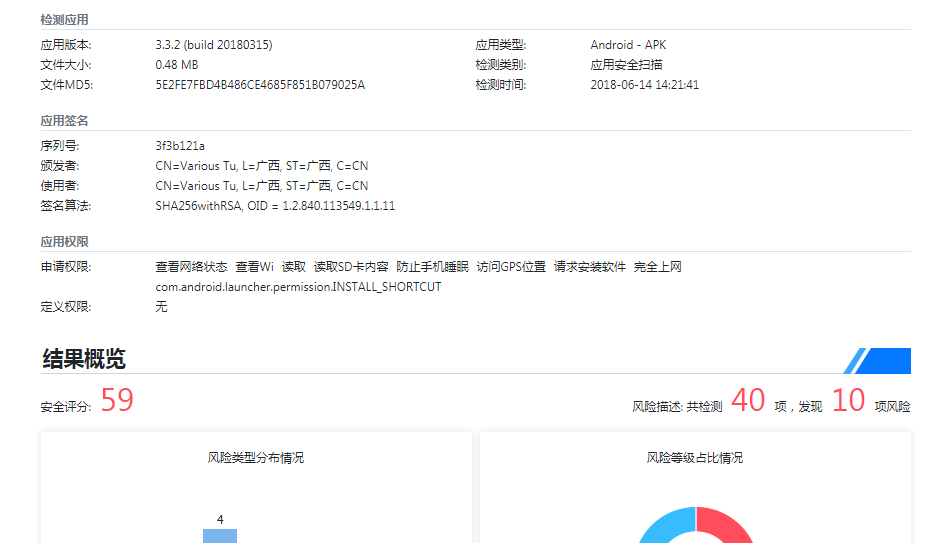The image size is (947, 543).
Task: Select the INSTALL_SHORTCUT permission string
Action: 298,286
